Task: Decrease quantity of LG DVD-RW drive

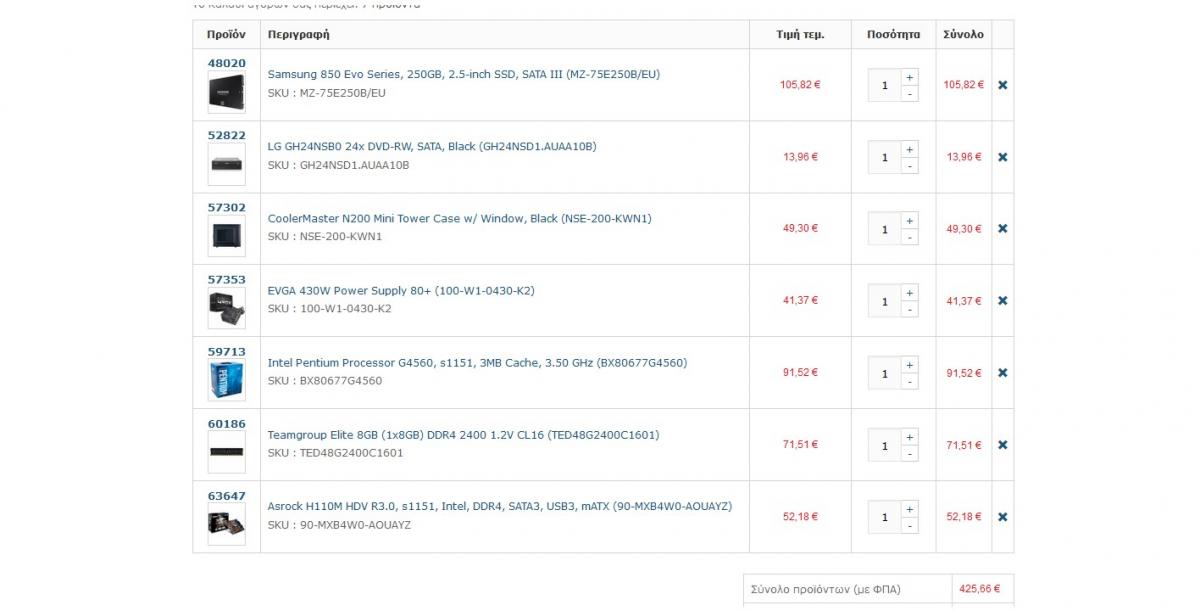Action: (x=909, y=166)
